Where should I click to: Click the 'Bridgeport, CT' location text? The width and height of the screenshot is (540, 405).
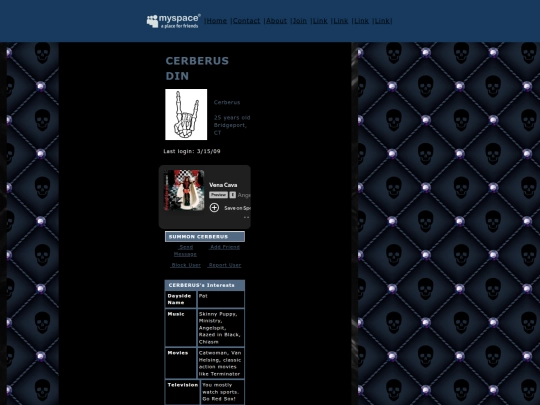(230, 129)
